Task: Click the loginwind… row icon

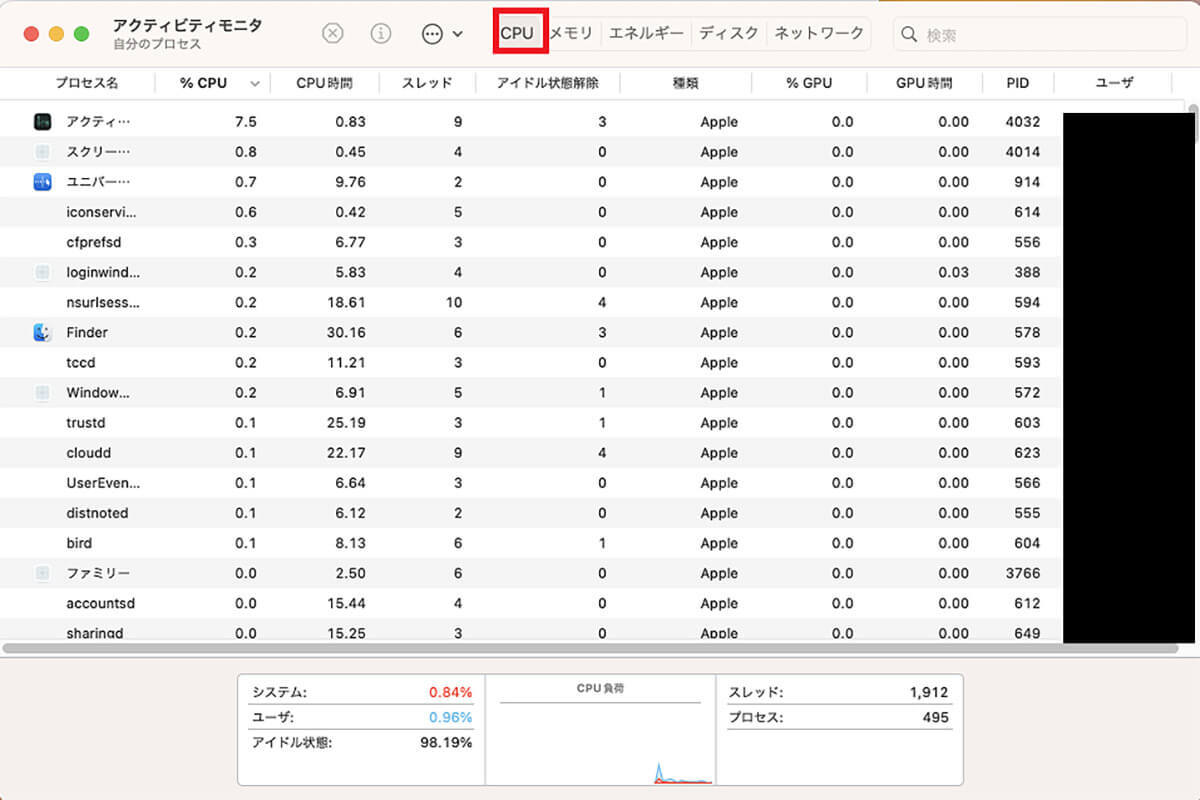Action: pyautogui.click(x=42, y=272)
